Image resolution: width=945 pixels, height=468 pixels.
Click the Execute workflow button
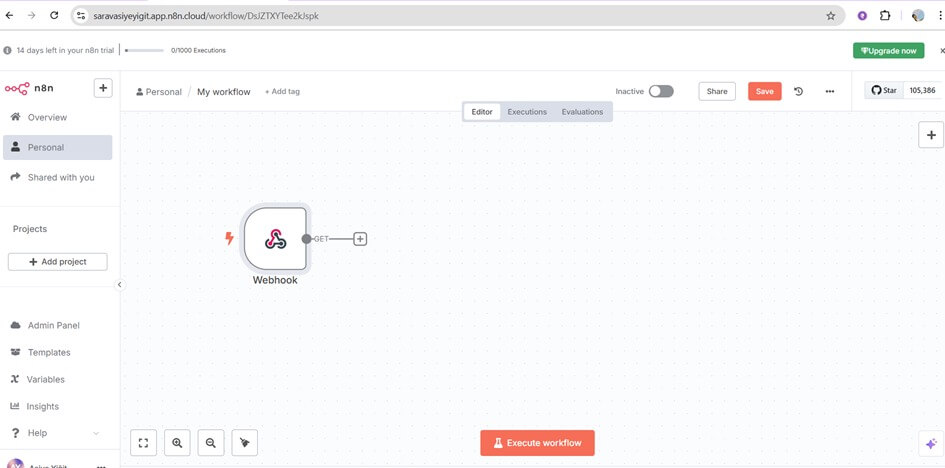pos(537,443)
